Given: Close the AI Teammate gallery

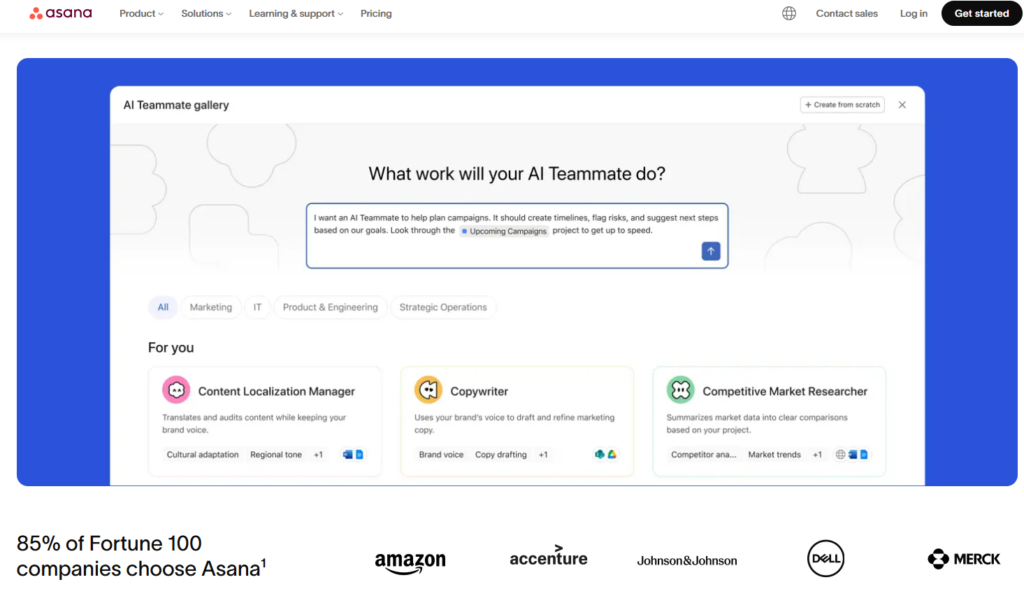Looking at the screenshot, I should (902, 105).
